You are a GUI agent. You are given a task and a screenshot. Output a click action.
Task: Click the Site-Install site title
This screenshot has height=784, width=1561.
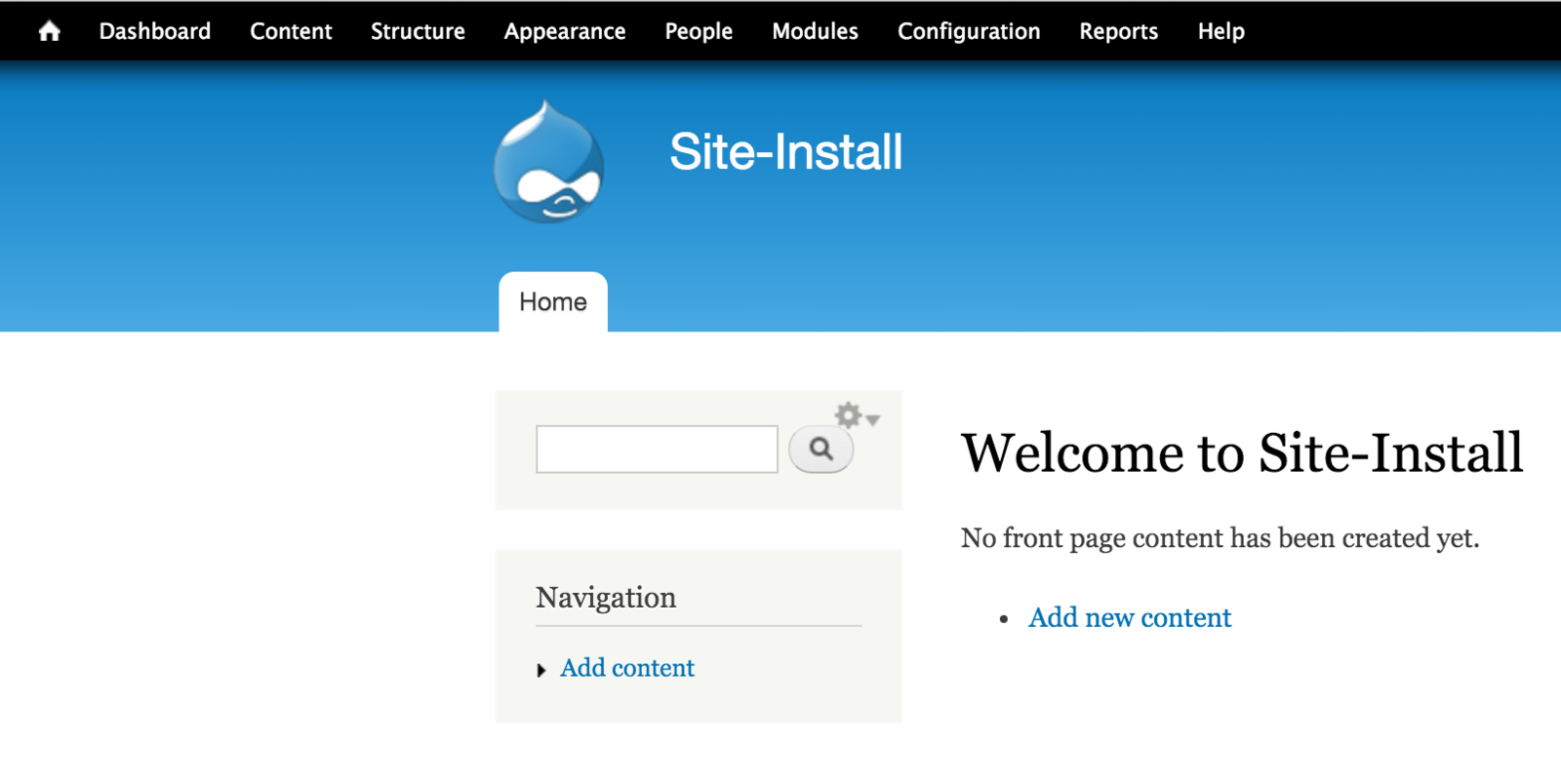tap(786, 152)
